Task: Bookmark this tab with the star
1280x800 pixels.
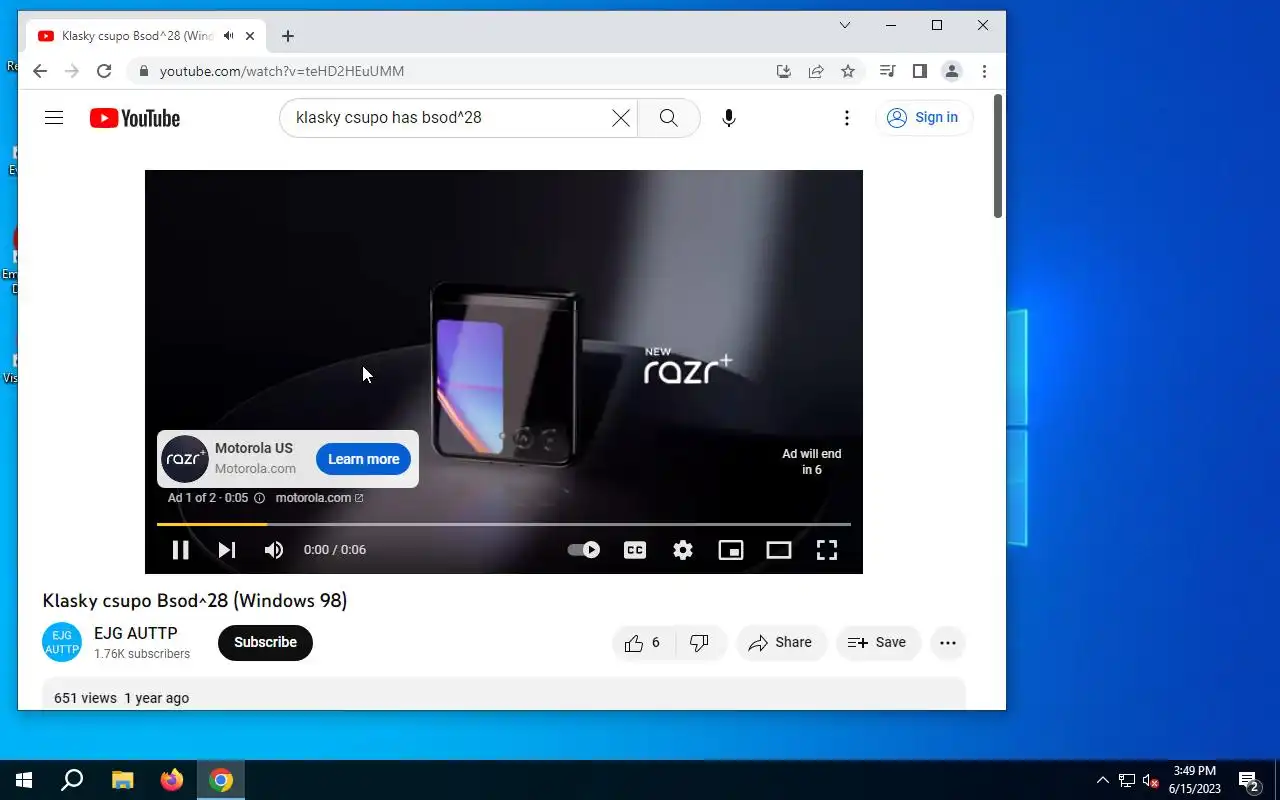Action: (x=848, y=71)
